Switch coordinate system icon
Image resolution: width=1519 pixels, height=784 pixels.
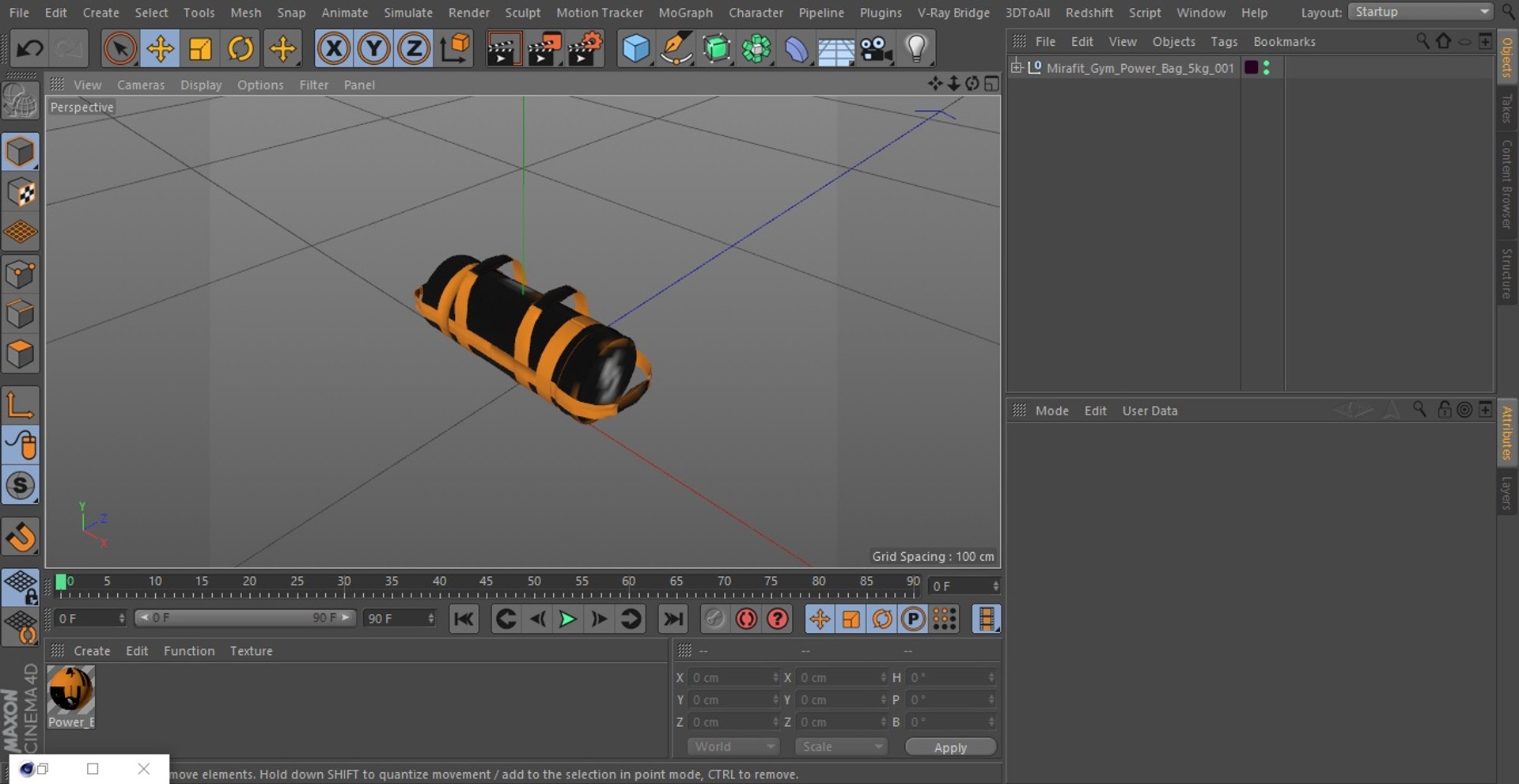tap(455, 49)
